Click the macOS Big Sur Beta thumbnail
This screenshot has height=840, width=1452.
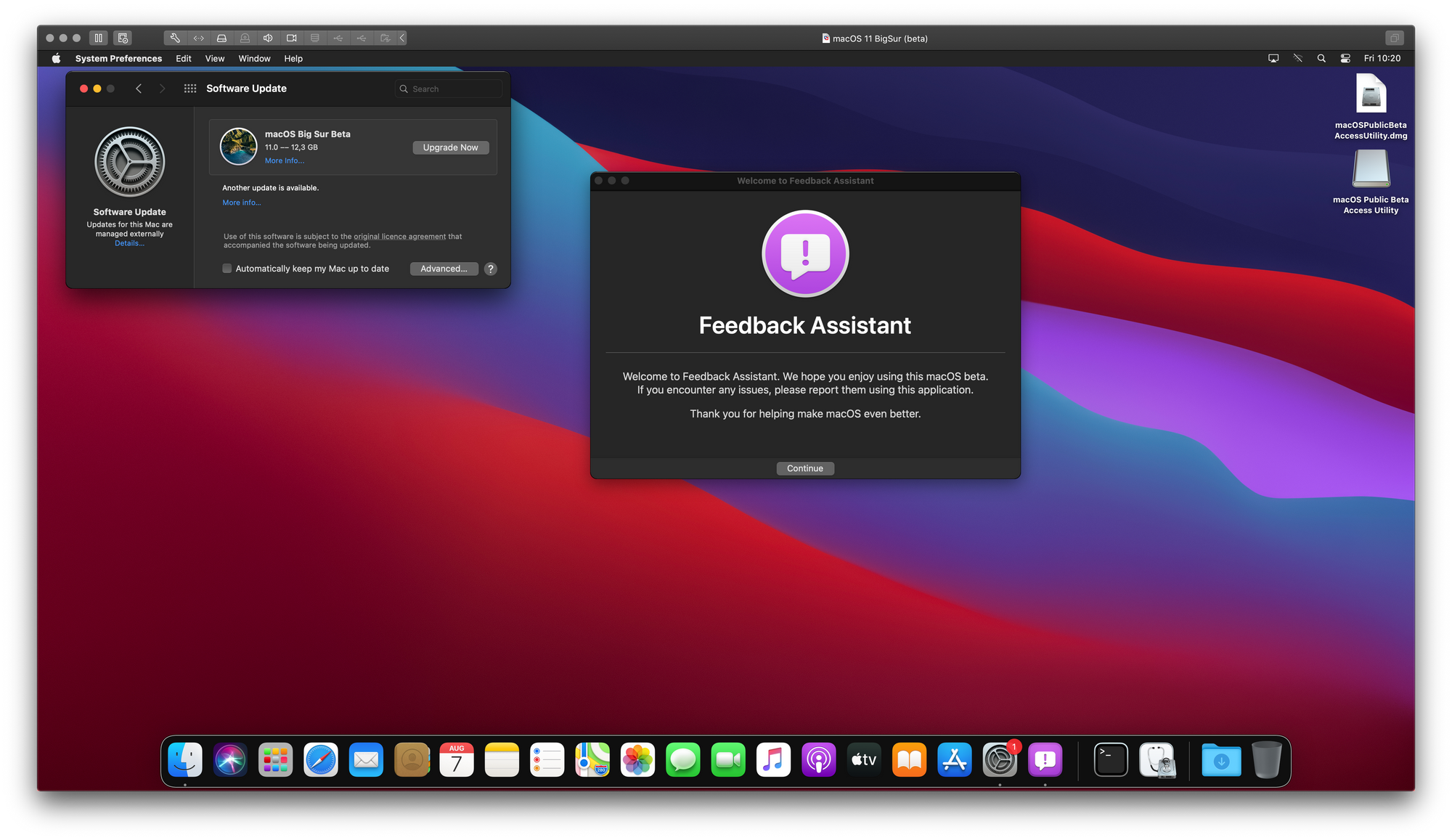(x=239, y=146)
